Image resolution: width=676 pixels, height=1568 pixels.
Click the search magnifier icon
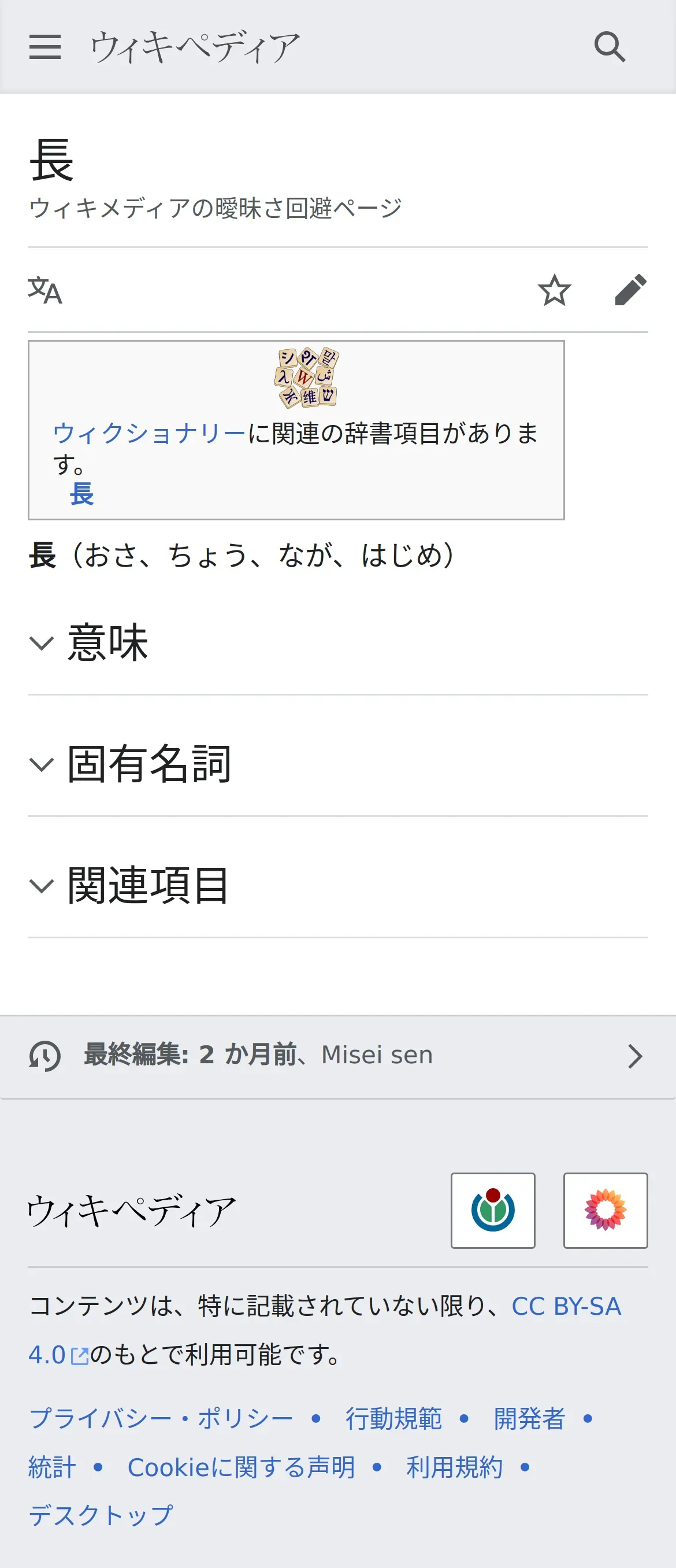610,47
